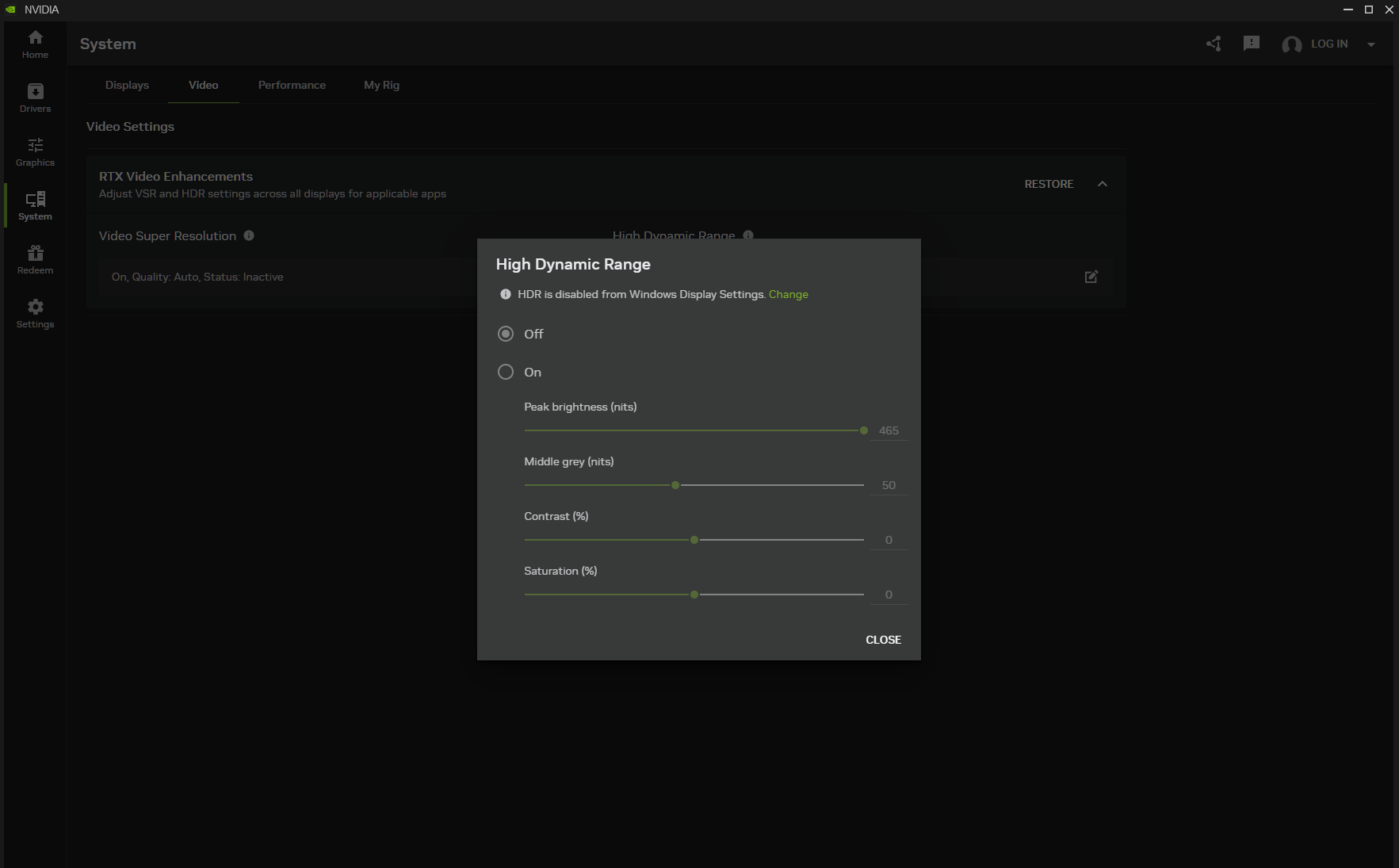This screenshot has width=1399, height=868.
Task: Switch to the Performance tab
Action: [x=292, y=85]
